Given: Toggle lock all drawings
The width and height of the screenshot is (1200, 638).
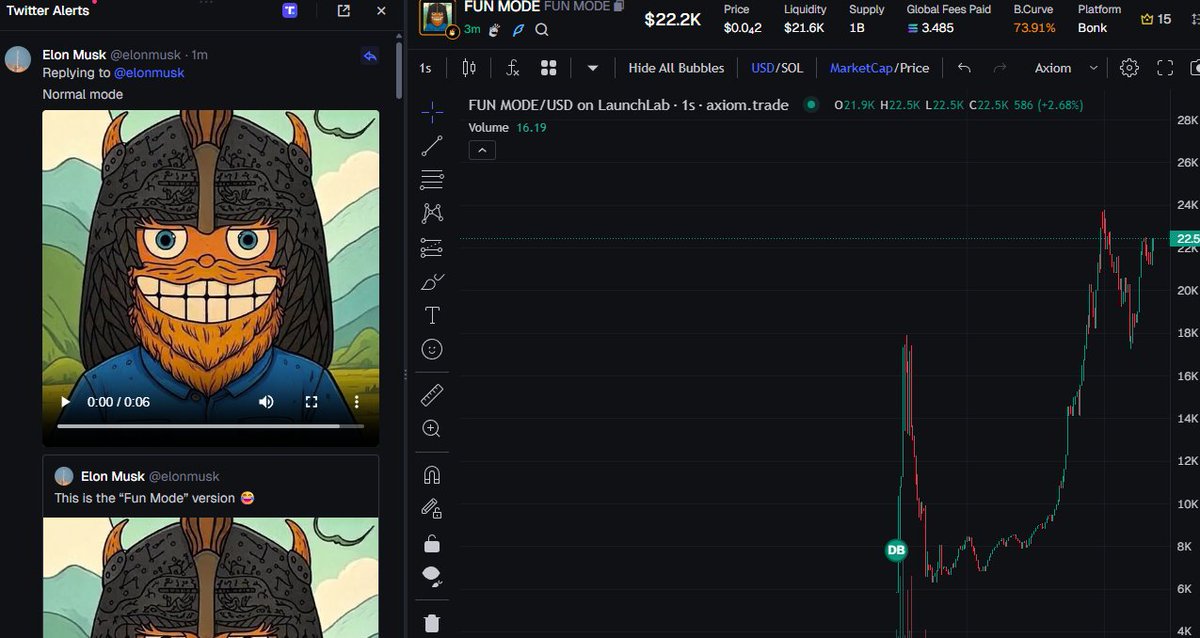Looking at the screenshot, I should 432,543.
